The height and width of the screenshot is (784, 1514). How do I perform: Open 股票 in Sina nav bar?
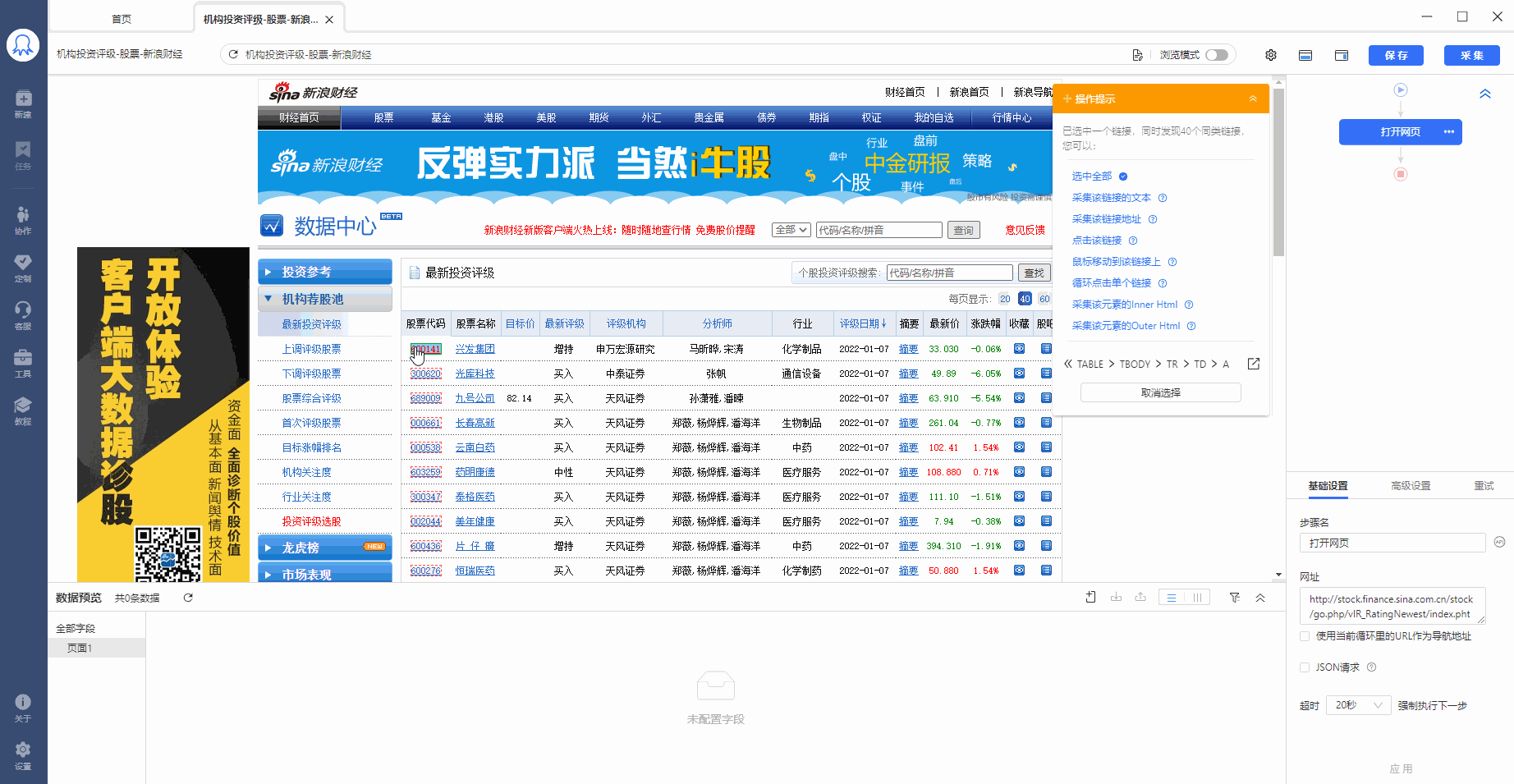point(383,118)
